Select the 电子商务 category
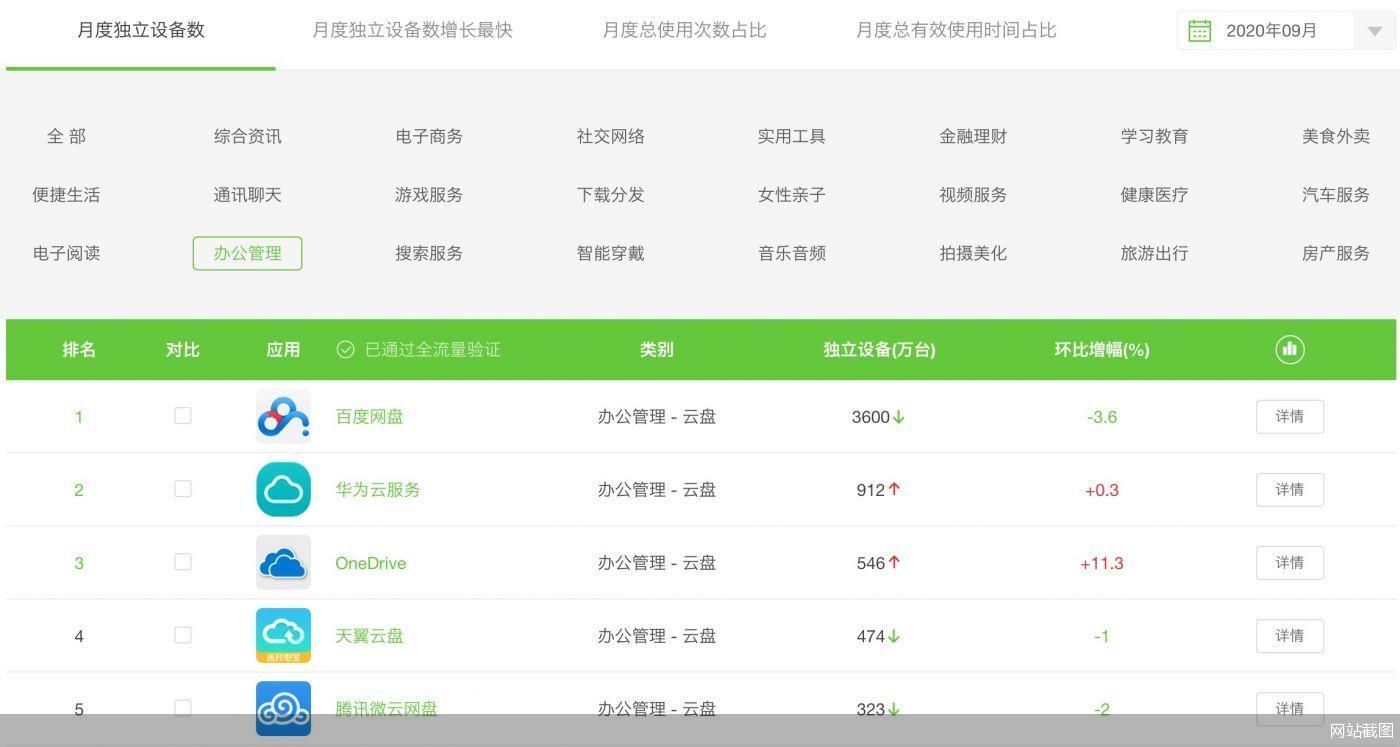This screenshot has width=1400, height=747. click(x=429, y=136)
